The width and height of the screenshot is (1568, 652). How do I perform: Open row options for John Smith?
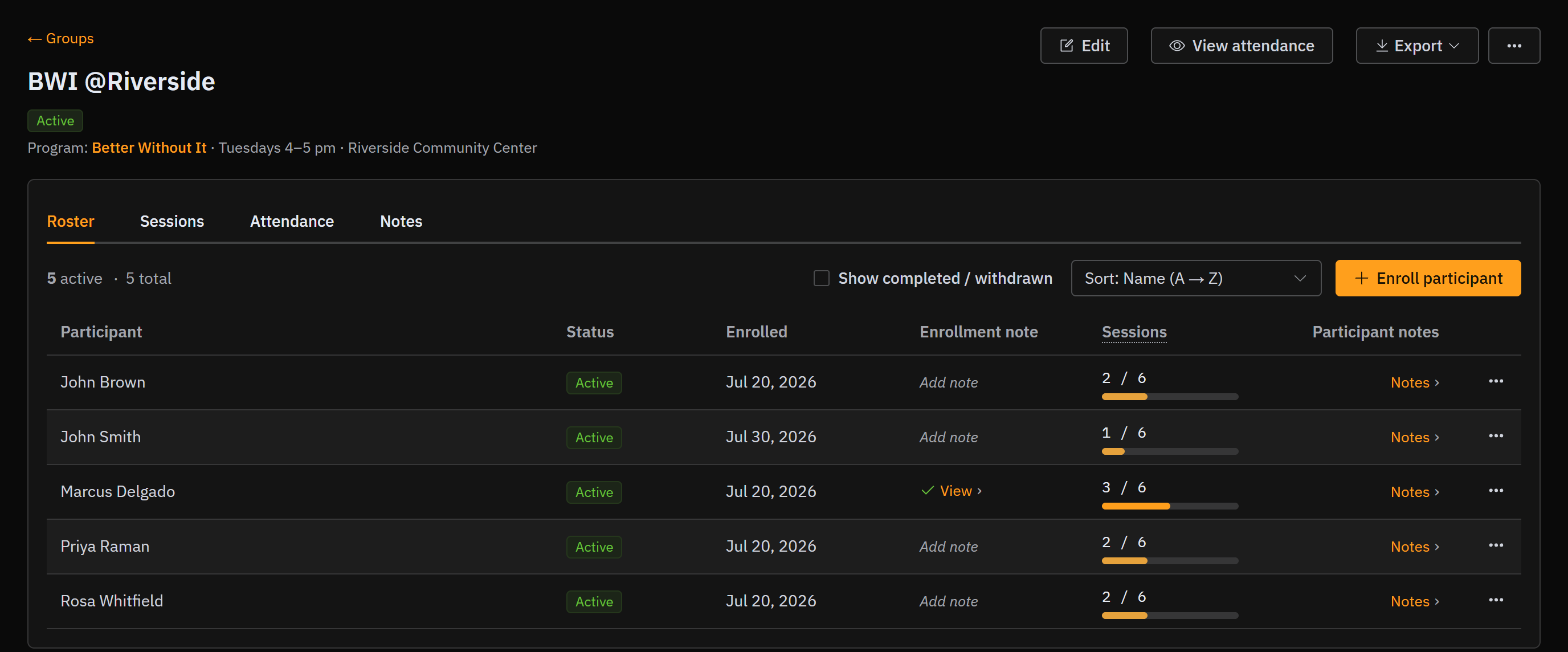[x=1496, y=437]
